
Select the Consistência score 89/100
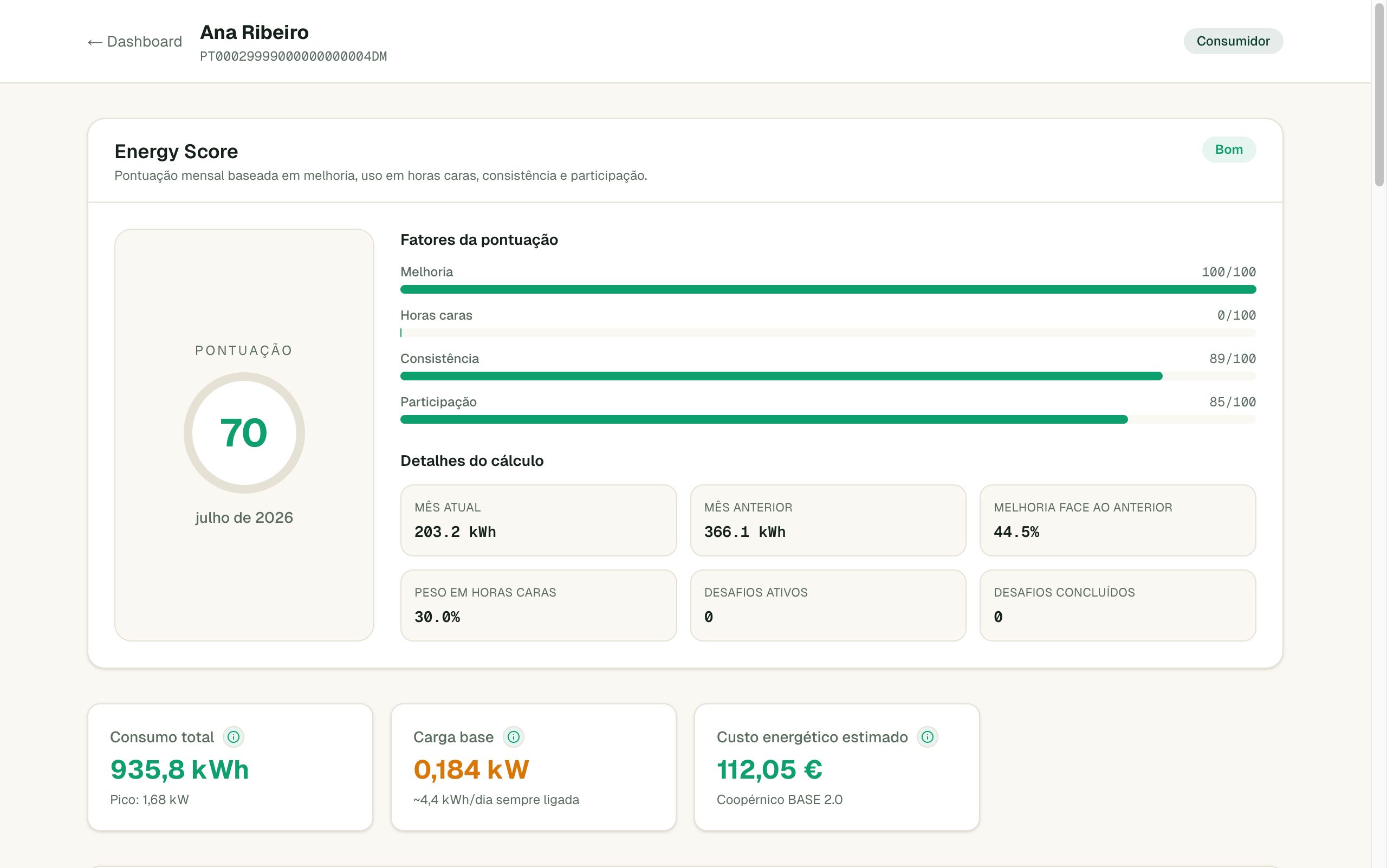click(x=1233, y=359)
